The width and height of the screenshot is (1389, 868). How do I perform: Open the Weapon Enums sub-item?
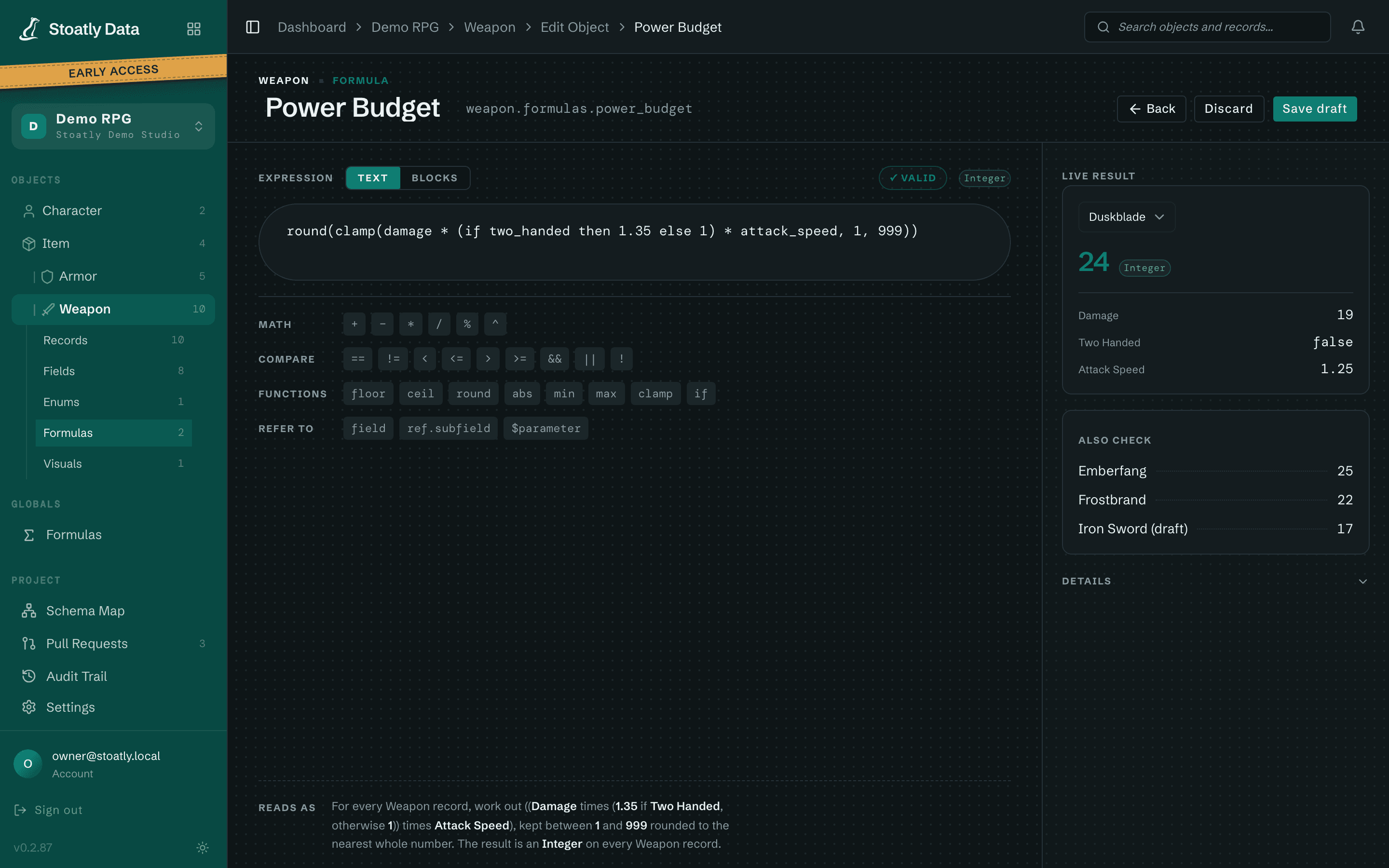tap(114, 402)
